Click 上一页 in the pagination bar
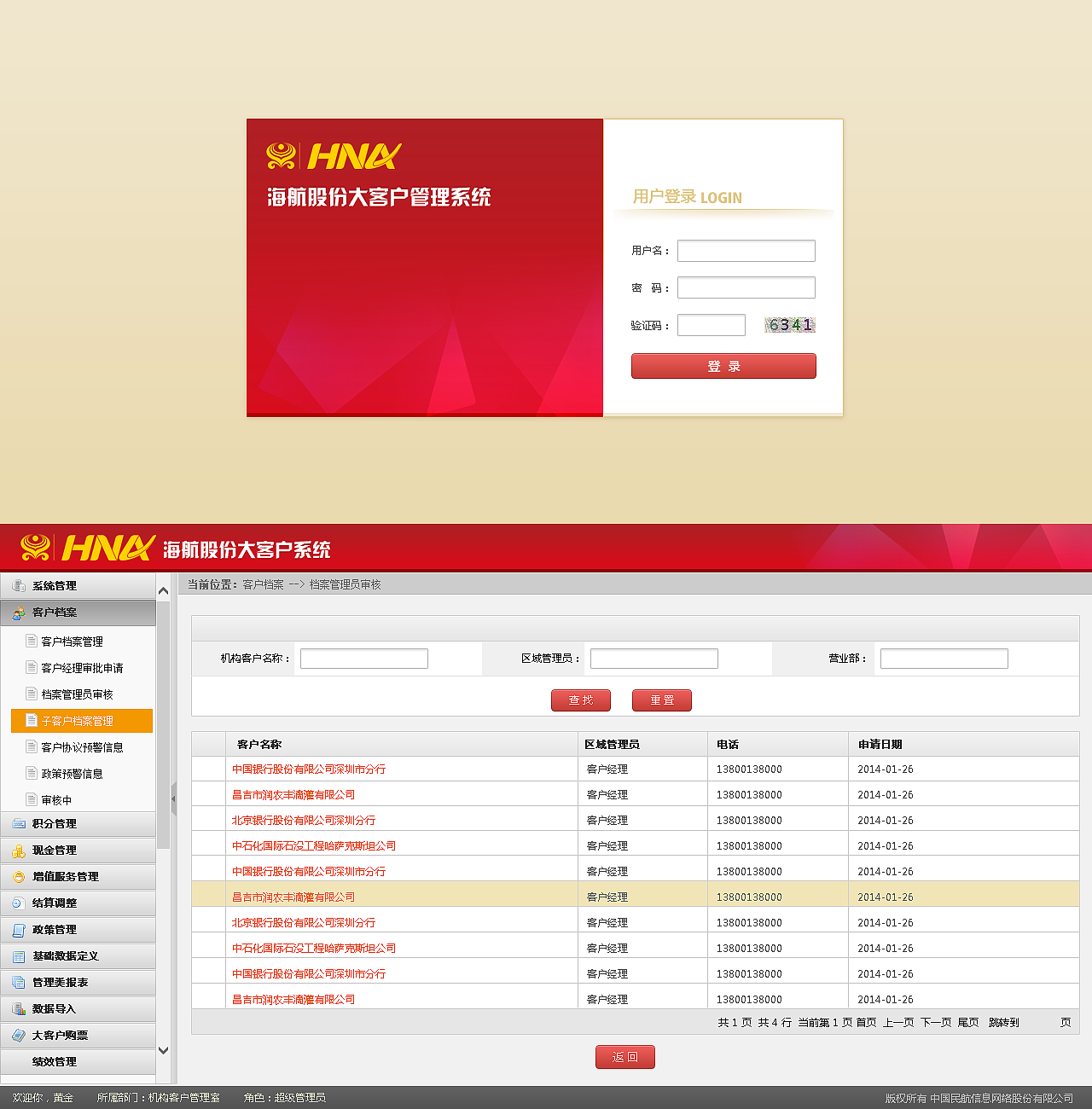Image resolution: width=1092 pixels, height=1109 pixels. pos(898,1022)
